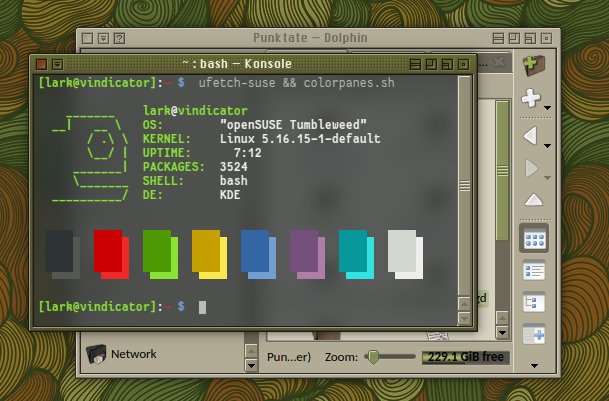Open the back history dropdown arrow

548,146
